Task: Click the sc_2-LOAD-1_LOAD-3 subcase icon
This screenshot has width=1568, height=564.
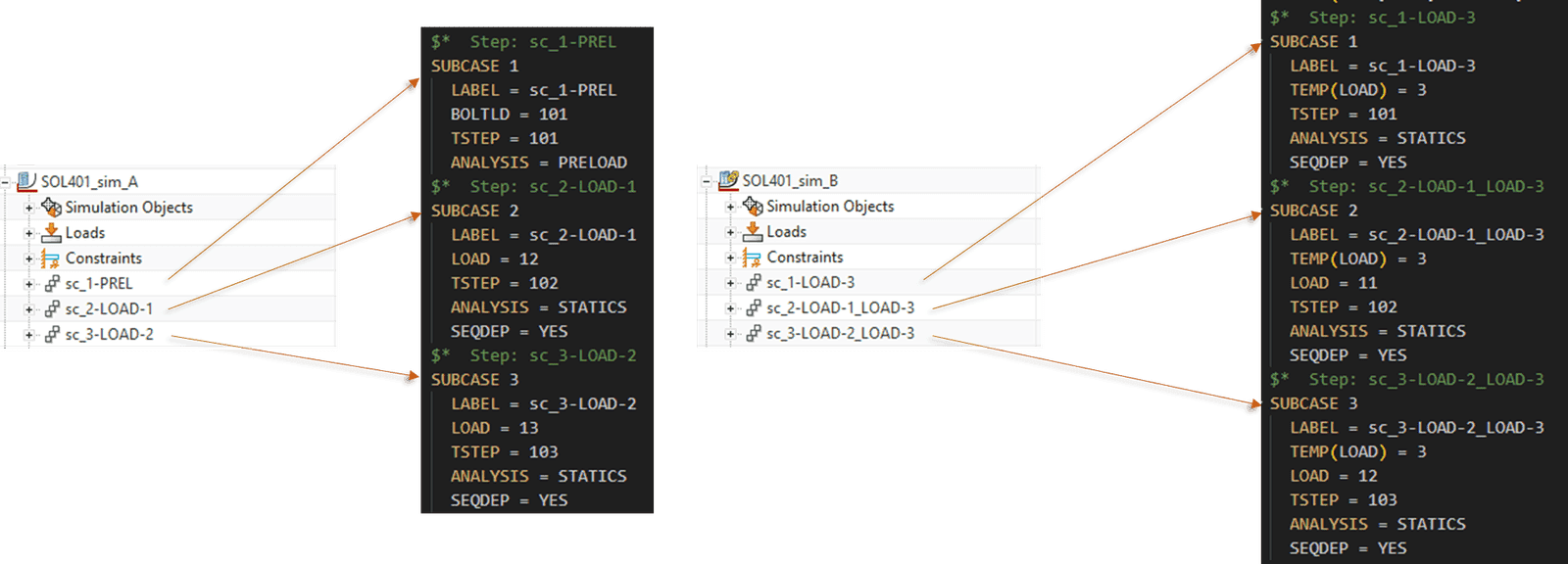Action: point(754,307)
